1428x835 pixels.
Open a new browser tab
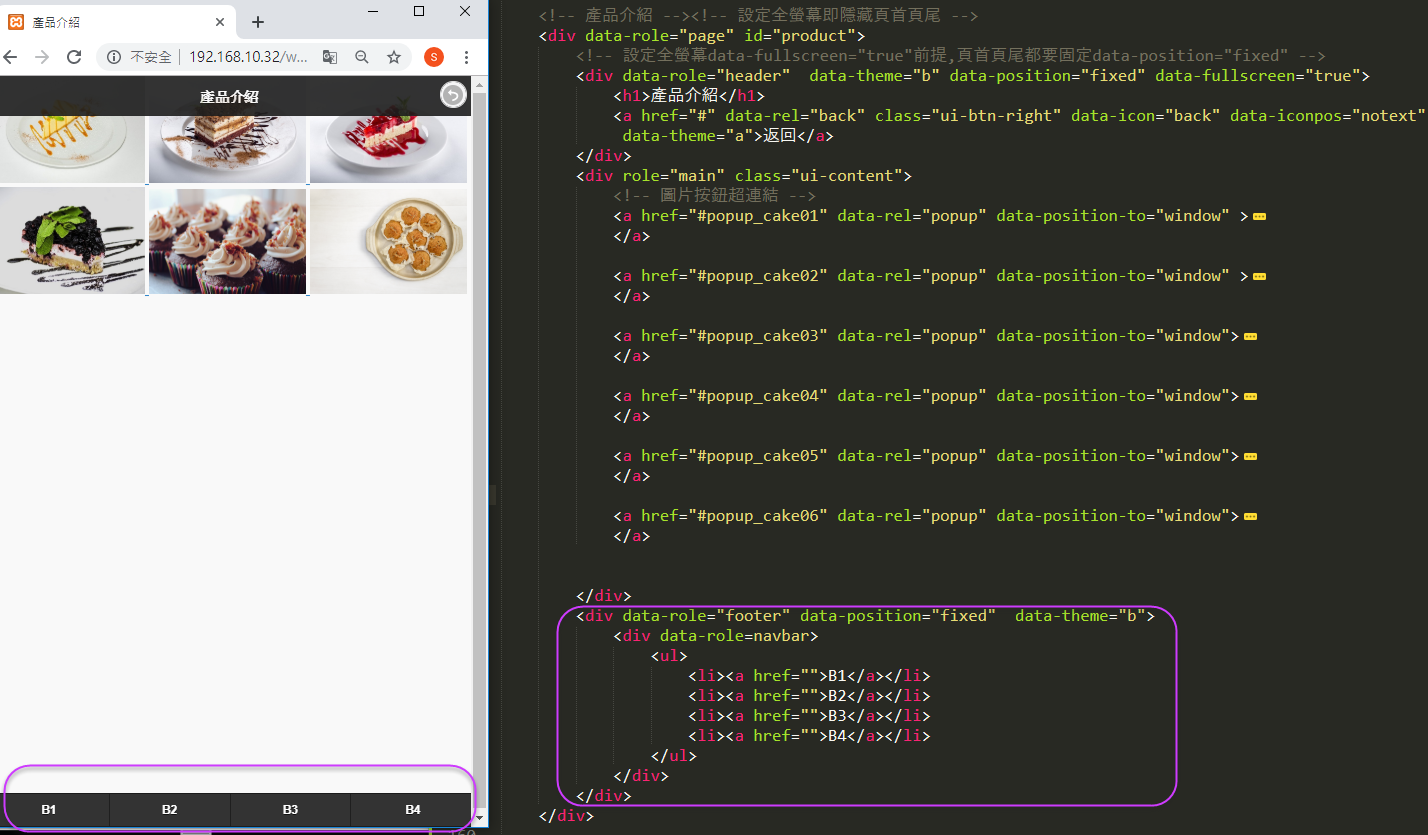coord(258,22)
